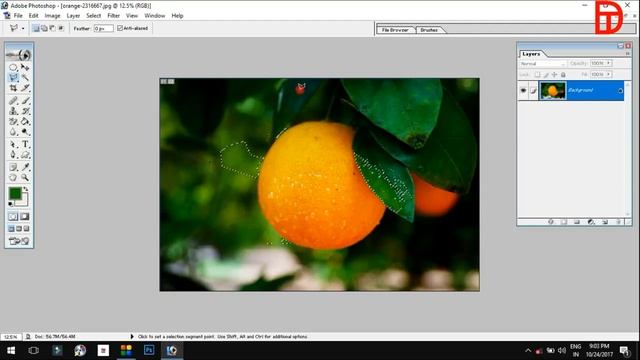Screen dimensions: 640x360
Task: Select the Polygonal Lasso tool in the toolbox
Action: (13, 78)
